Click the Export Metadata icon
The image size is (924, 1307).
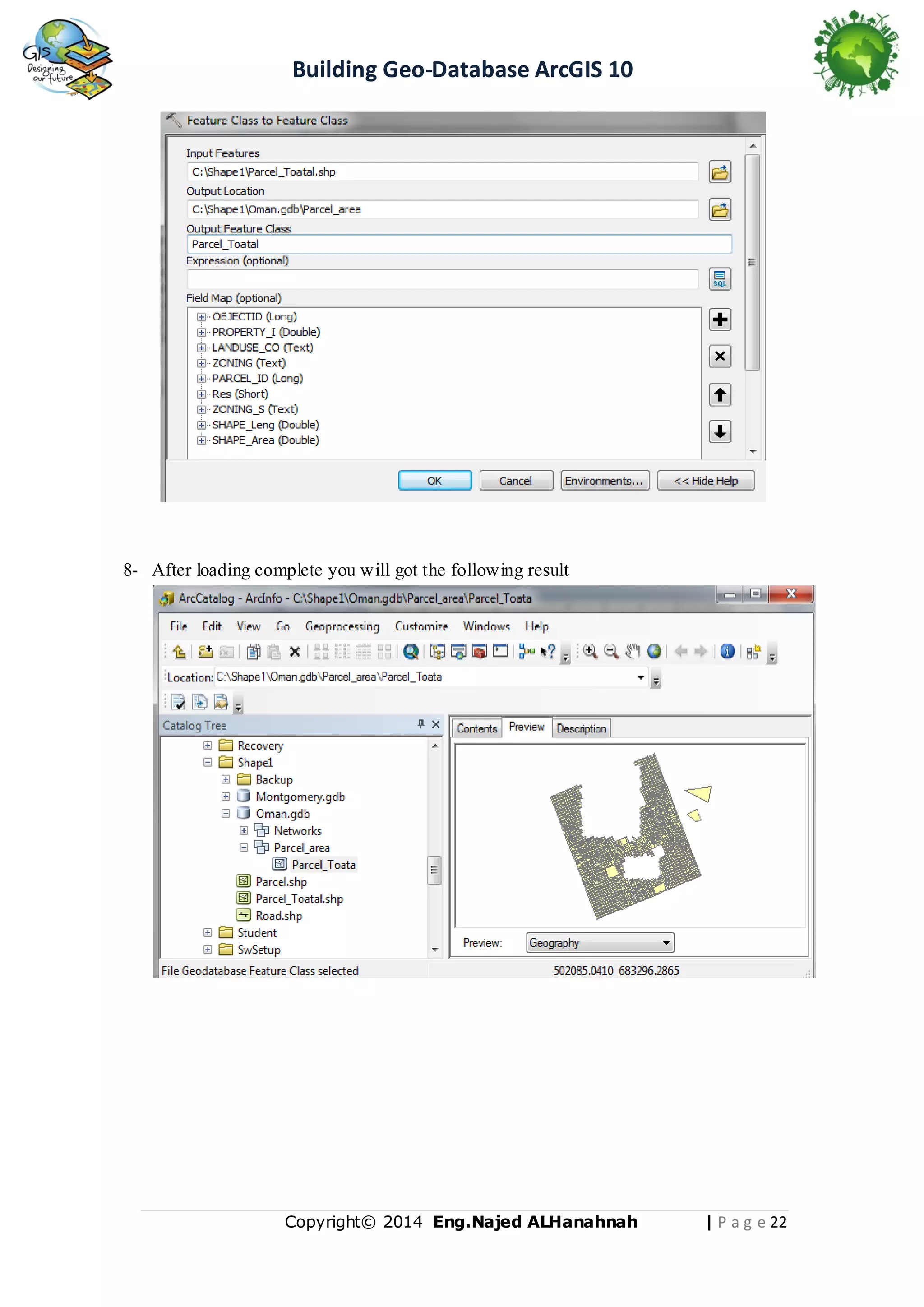point(221,702)
